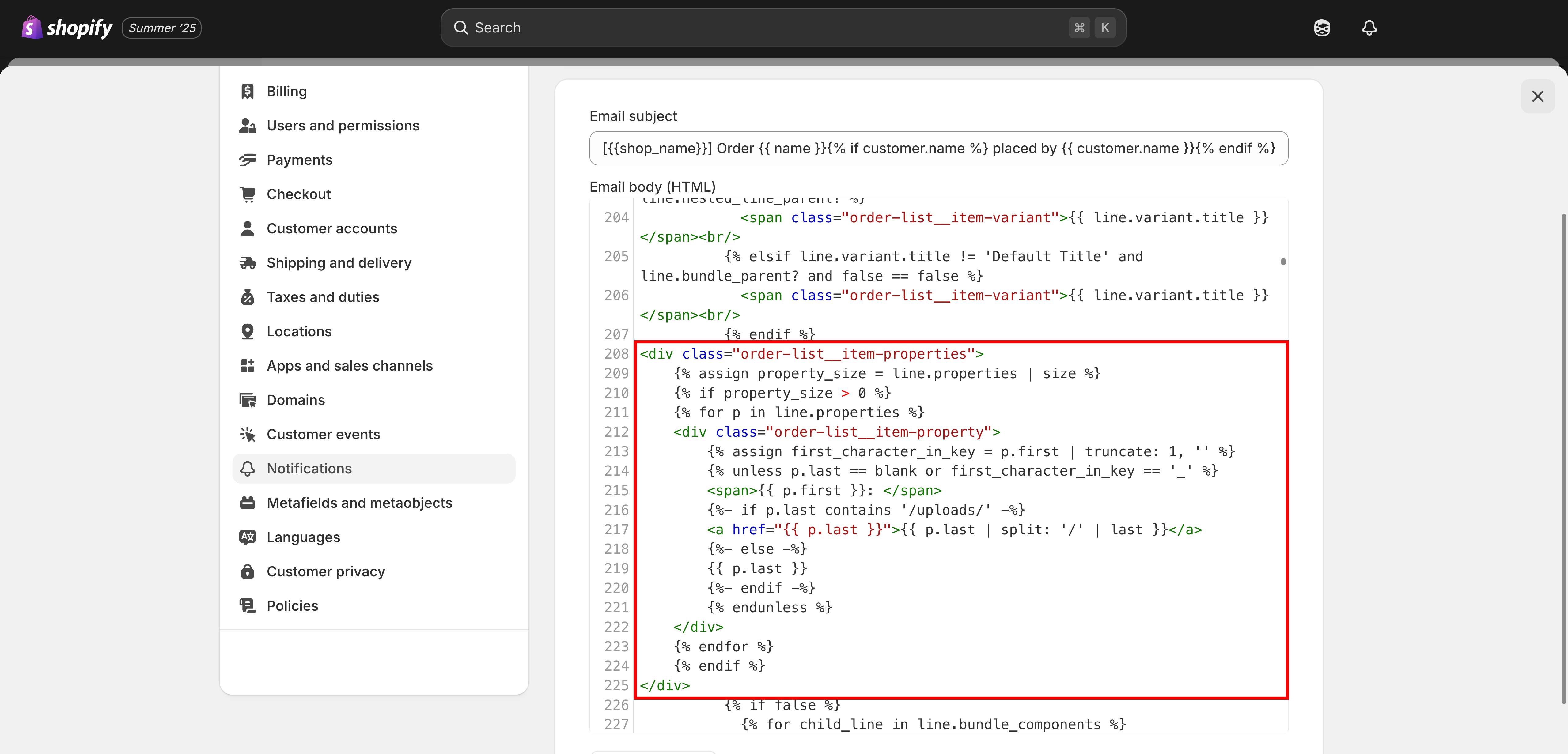Select Notifications in the sidebar

pos(374,469)
